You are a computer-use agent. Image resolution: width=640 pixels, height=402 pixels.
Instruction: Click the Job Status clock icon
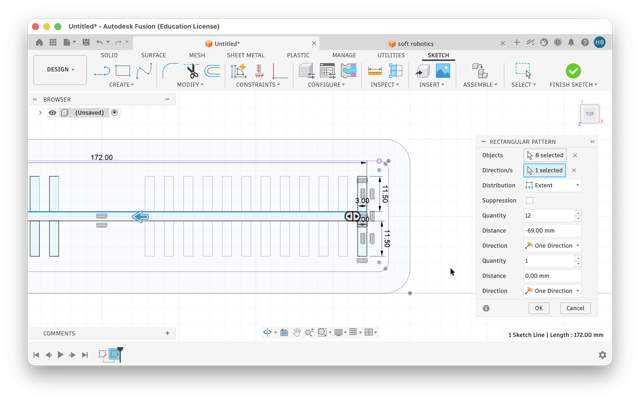(x=558, y=42)
